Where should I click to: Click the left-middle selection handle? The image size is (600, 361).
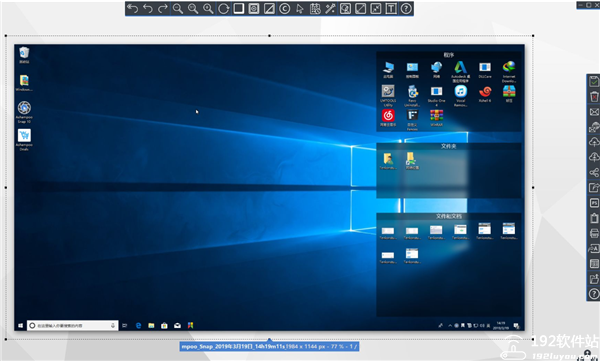6,188
